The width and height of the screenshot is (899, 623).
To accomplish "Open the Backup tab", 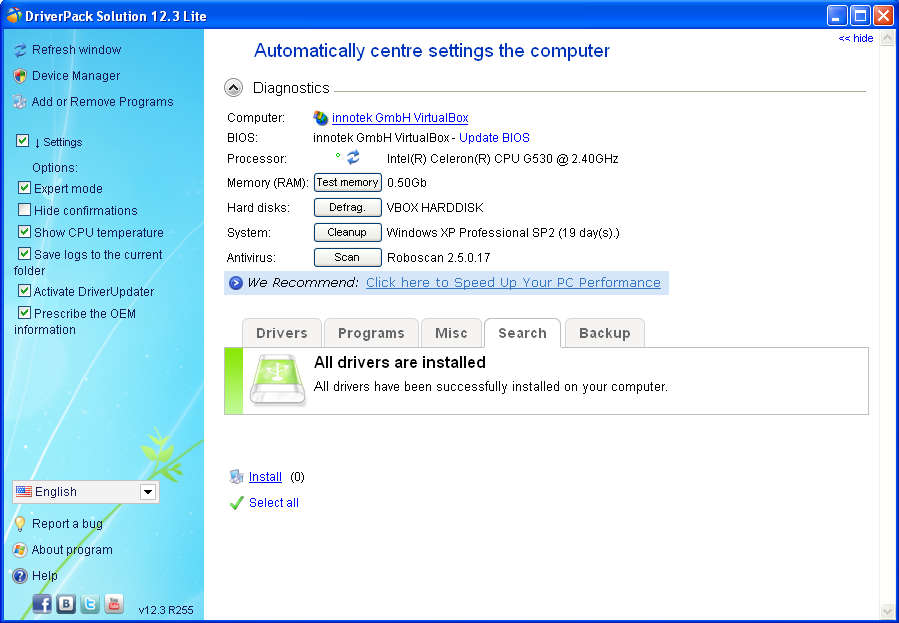I will pyautogui.click(x=604, y=333).
